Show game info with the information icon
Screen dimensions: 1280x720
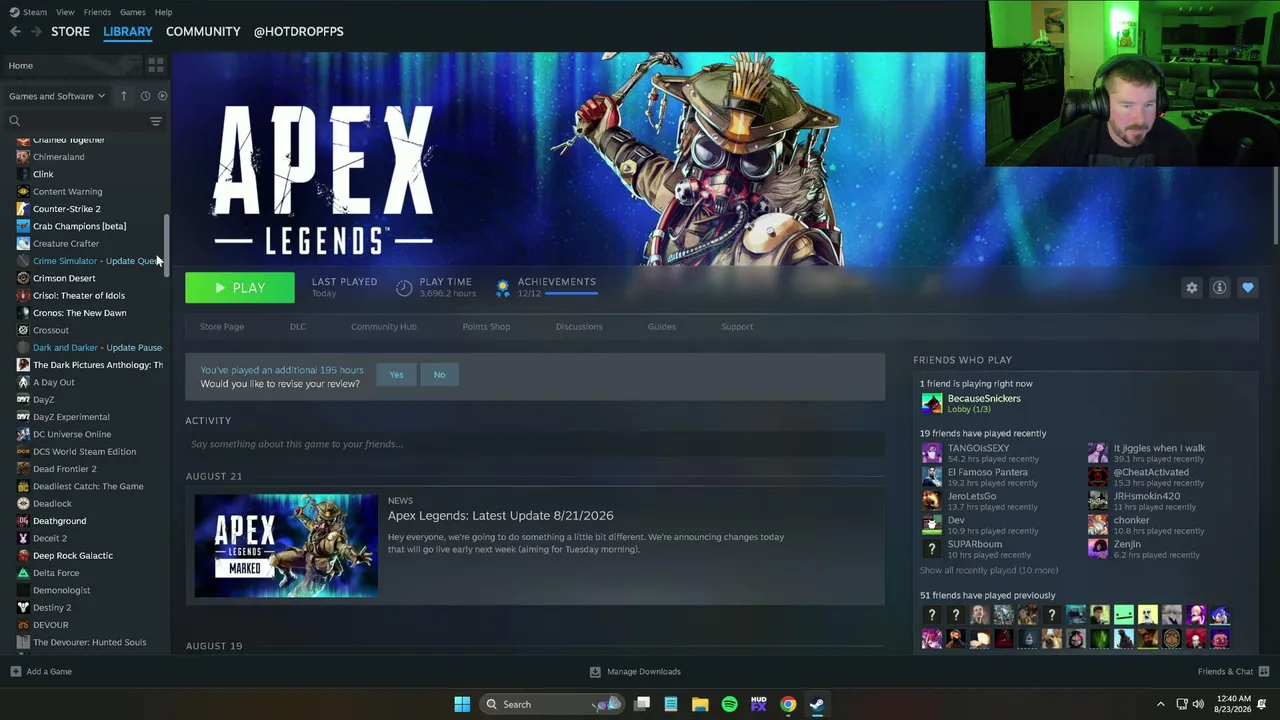click(1220, 288)
